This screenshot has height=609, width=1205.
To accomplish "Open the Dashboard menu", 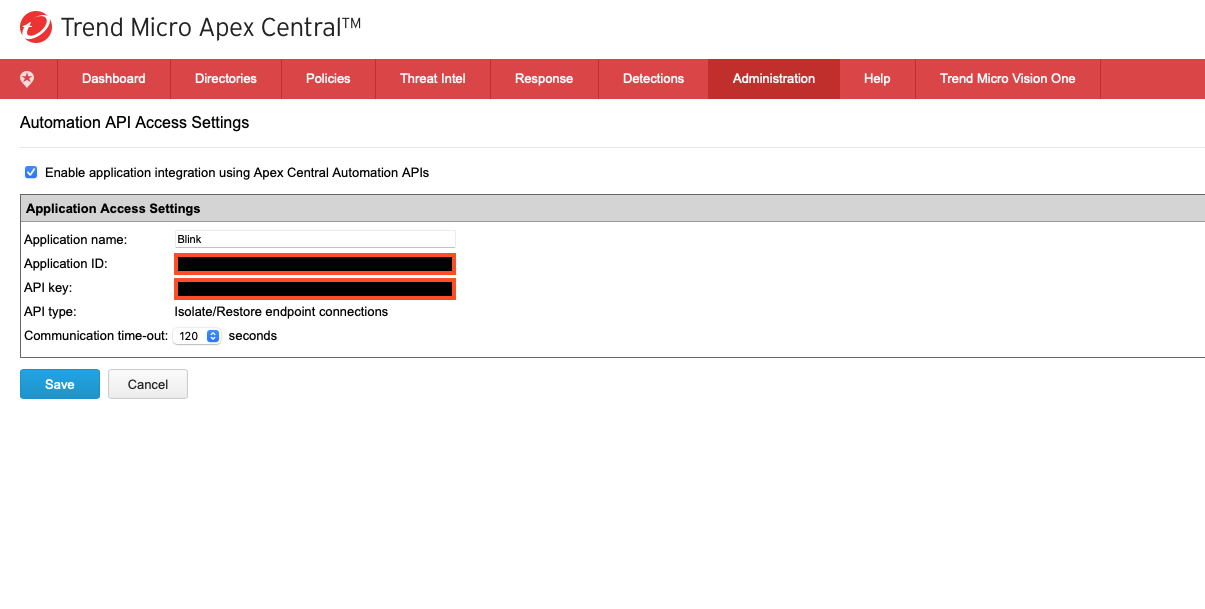I will (x=114, y=78).
